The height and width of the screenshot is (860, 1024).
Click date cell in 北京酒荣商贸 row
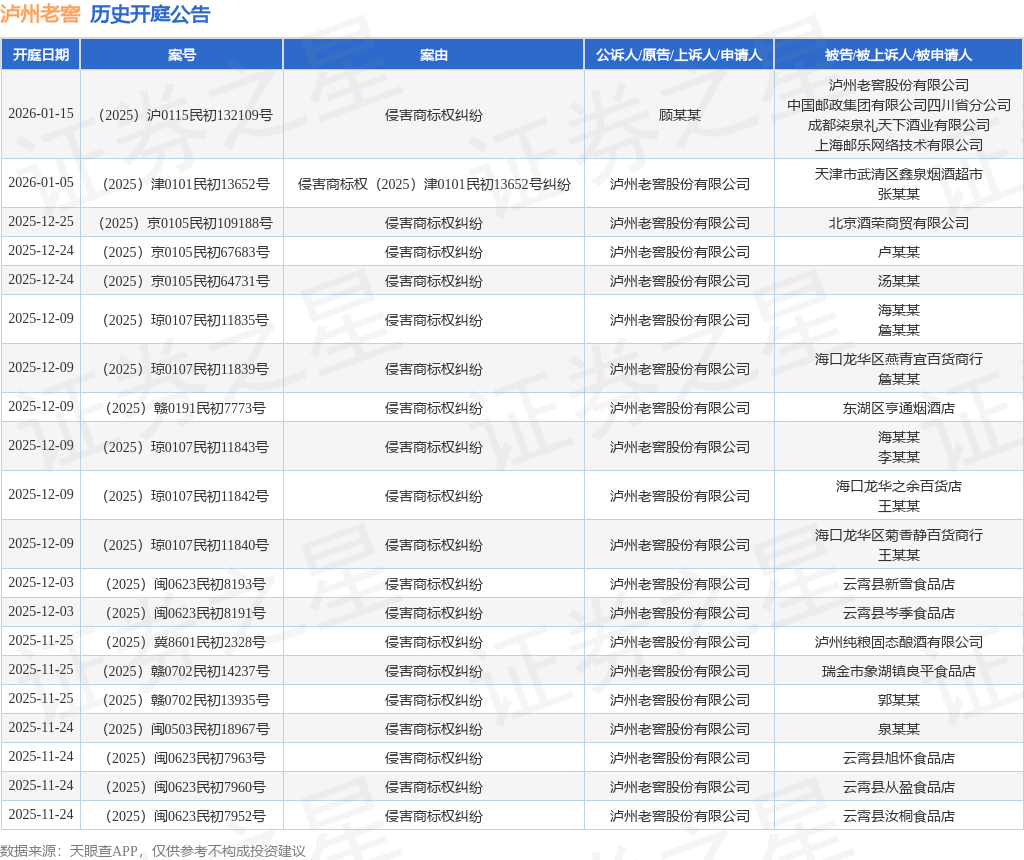(x=40, y=222)
